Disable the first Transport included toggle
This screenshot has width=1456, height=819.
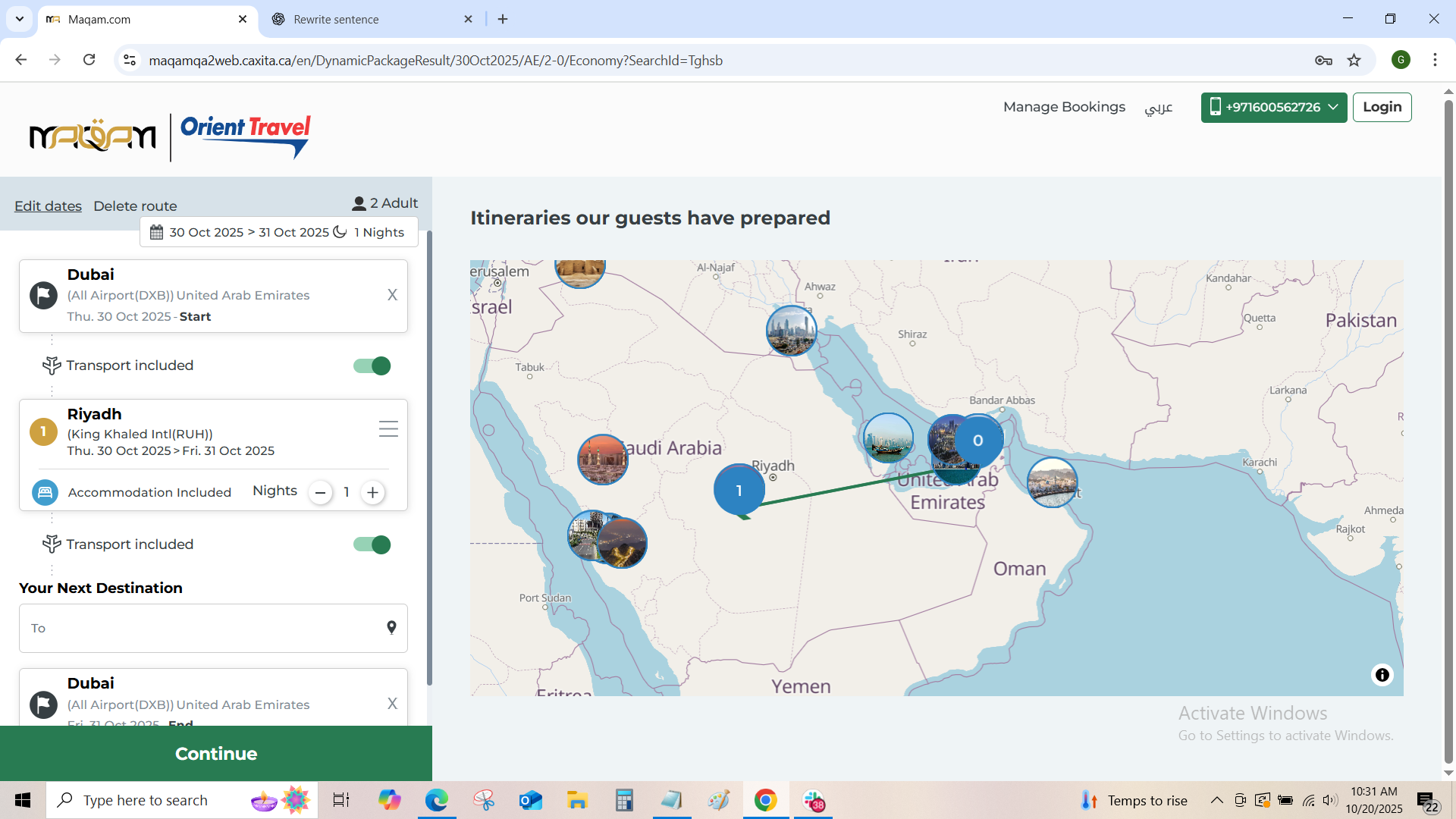[x=372, y=366]
